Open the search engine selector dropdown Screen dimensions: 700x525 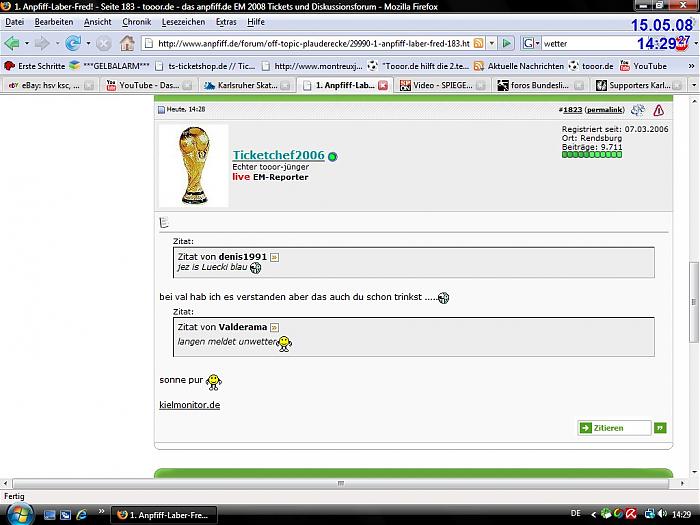536,43
